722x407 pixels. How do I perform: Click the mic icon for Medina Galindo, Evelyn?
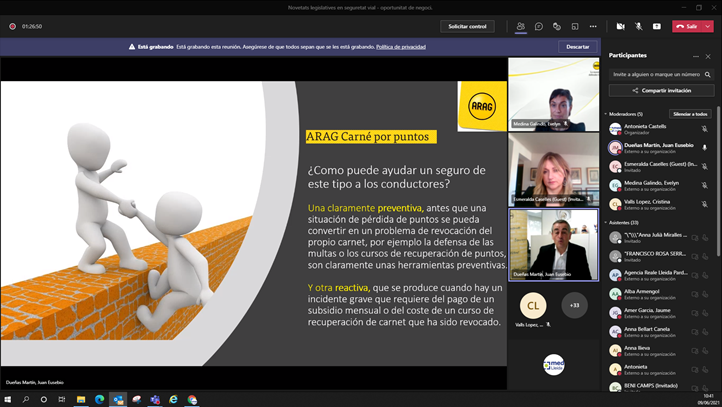(x=704, y=186)
